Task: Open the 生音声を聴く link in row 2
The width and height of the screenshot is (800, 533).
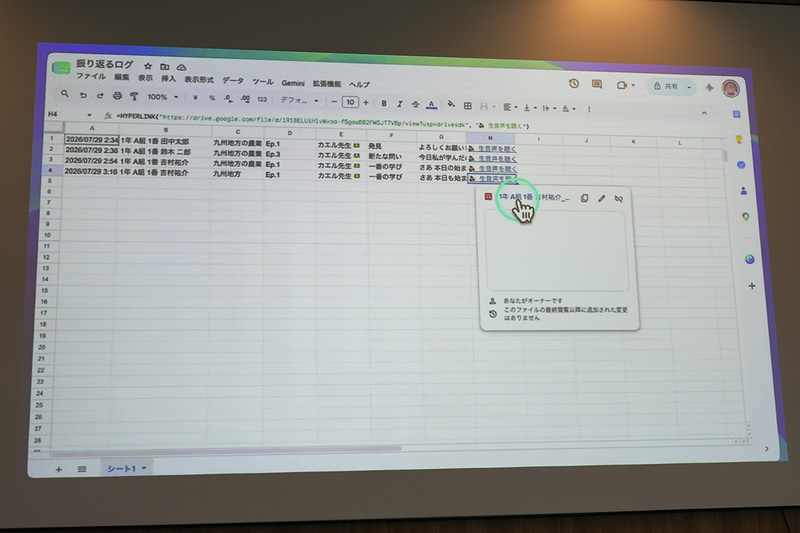Action: [x=497, y=159]
